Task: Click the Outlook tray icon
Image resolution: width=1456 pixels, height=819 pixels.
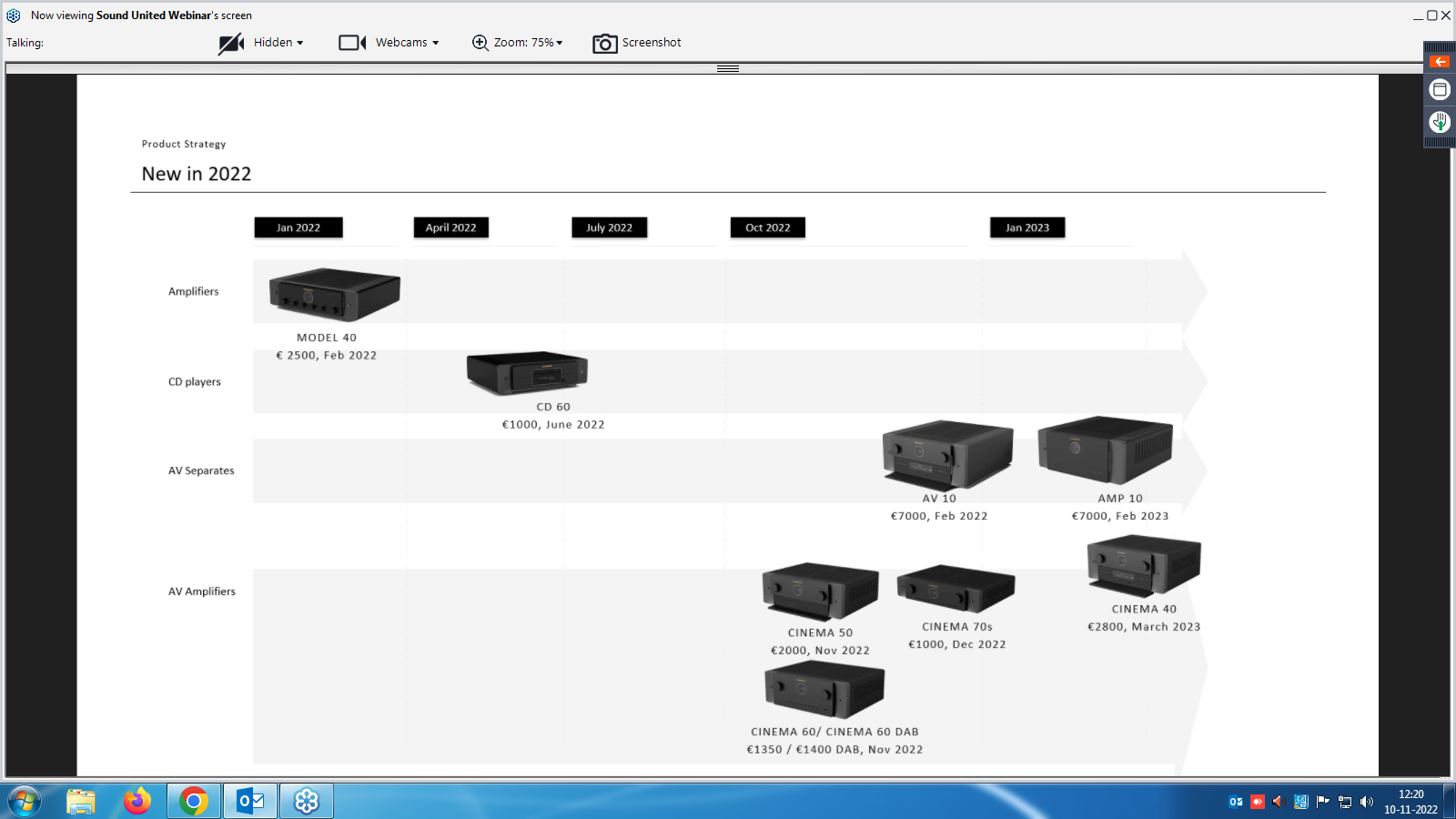Action: [x=1236, y=802]
